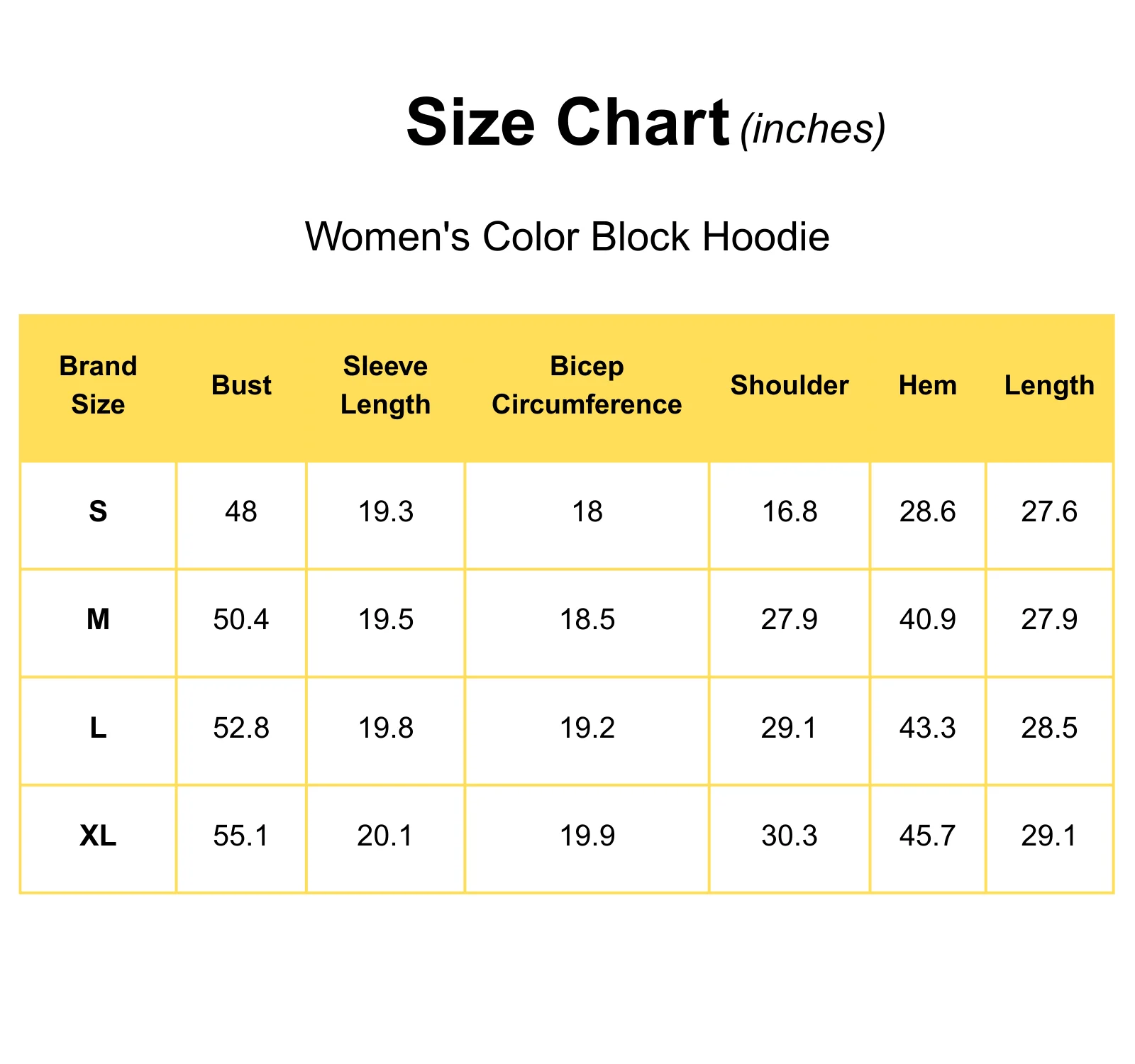Click sleeve length value 20.1

pyautogui.click(x=385, y=836)
